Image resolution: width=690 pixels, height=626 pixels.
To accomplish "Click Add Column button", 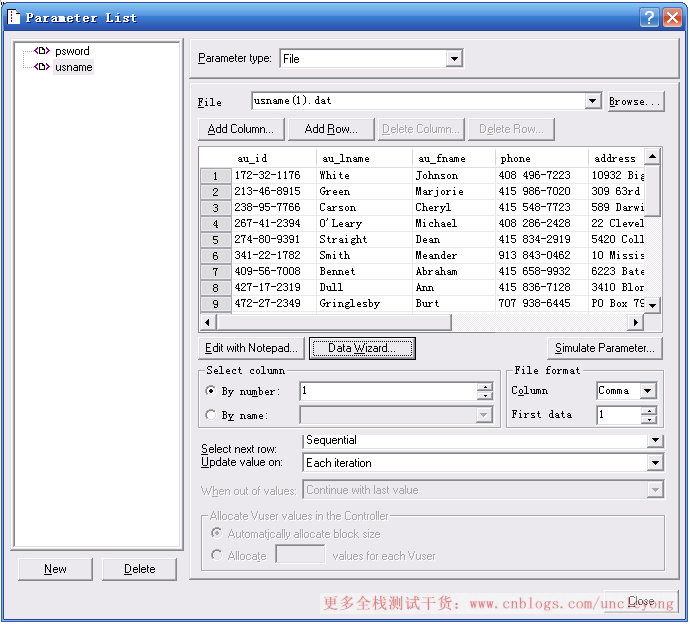I will click(241, 129).
